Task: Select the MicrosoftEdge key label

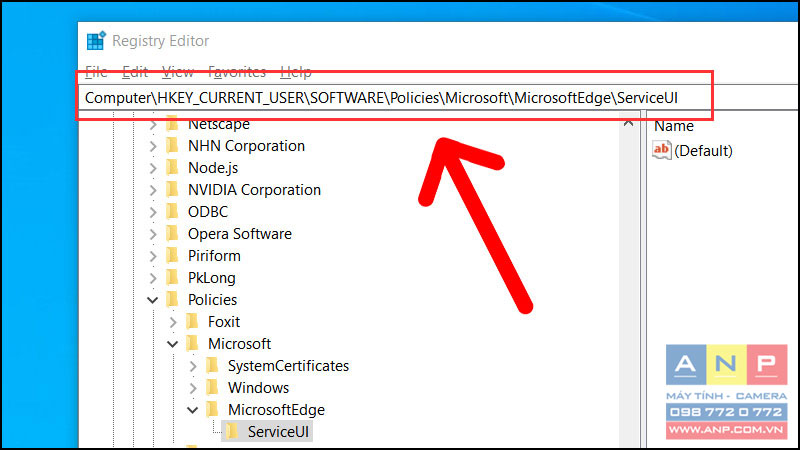Action: pos(276,410)
